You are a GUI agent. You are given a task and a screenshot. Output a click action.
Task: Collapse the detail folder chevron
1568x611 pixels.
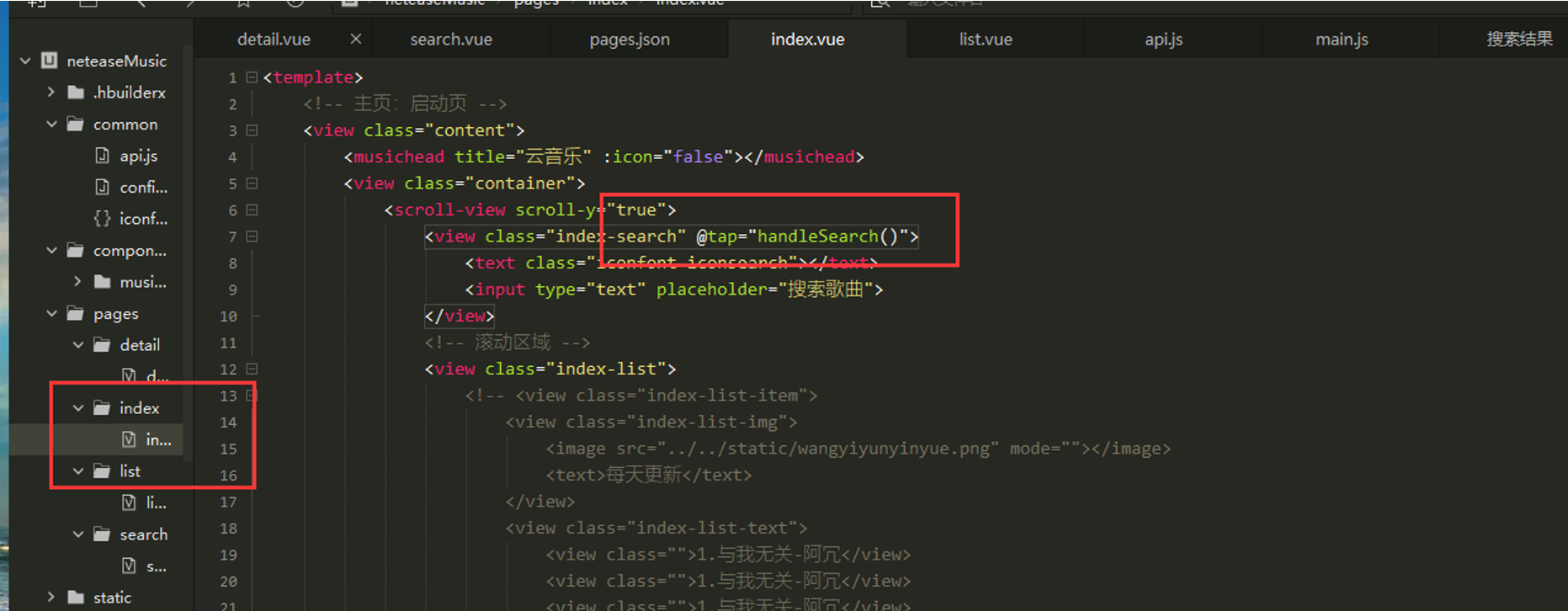[78, 344]
